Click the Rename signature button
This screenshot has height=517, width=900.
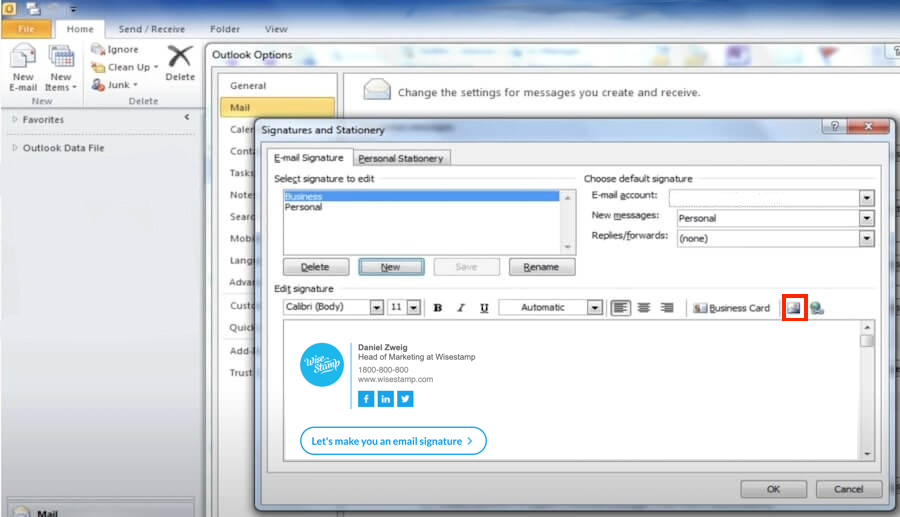[541, 267]
